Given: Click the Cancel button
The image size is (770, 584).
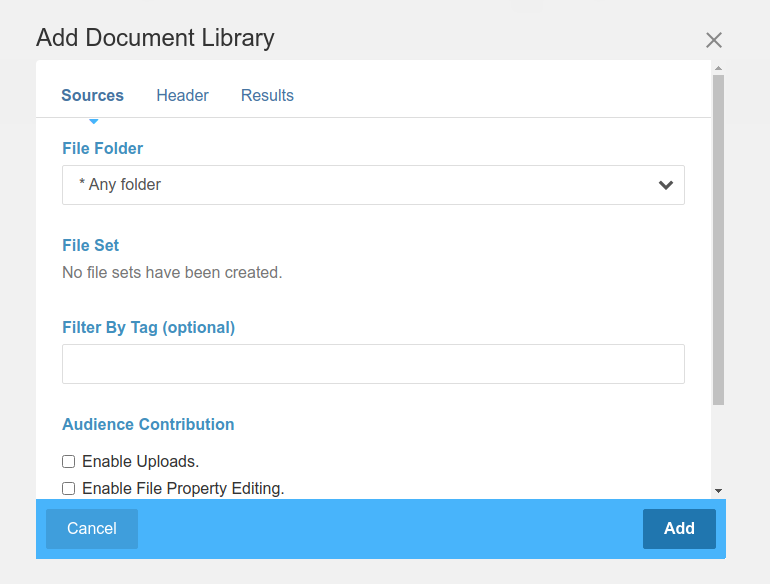Looking at the screenshot, I should (92, 528).
